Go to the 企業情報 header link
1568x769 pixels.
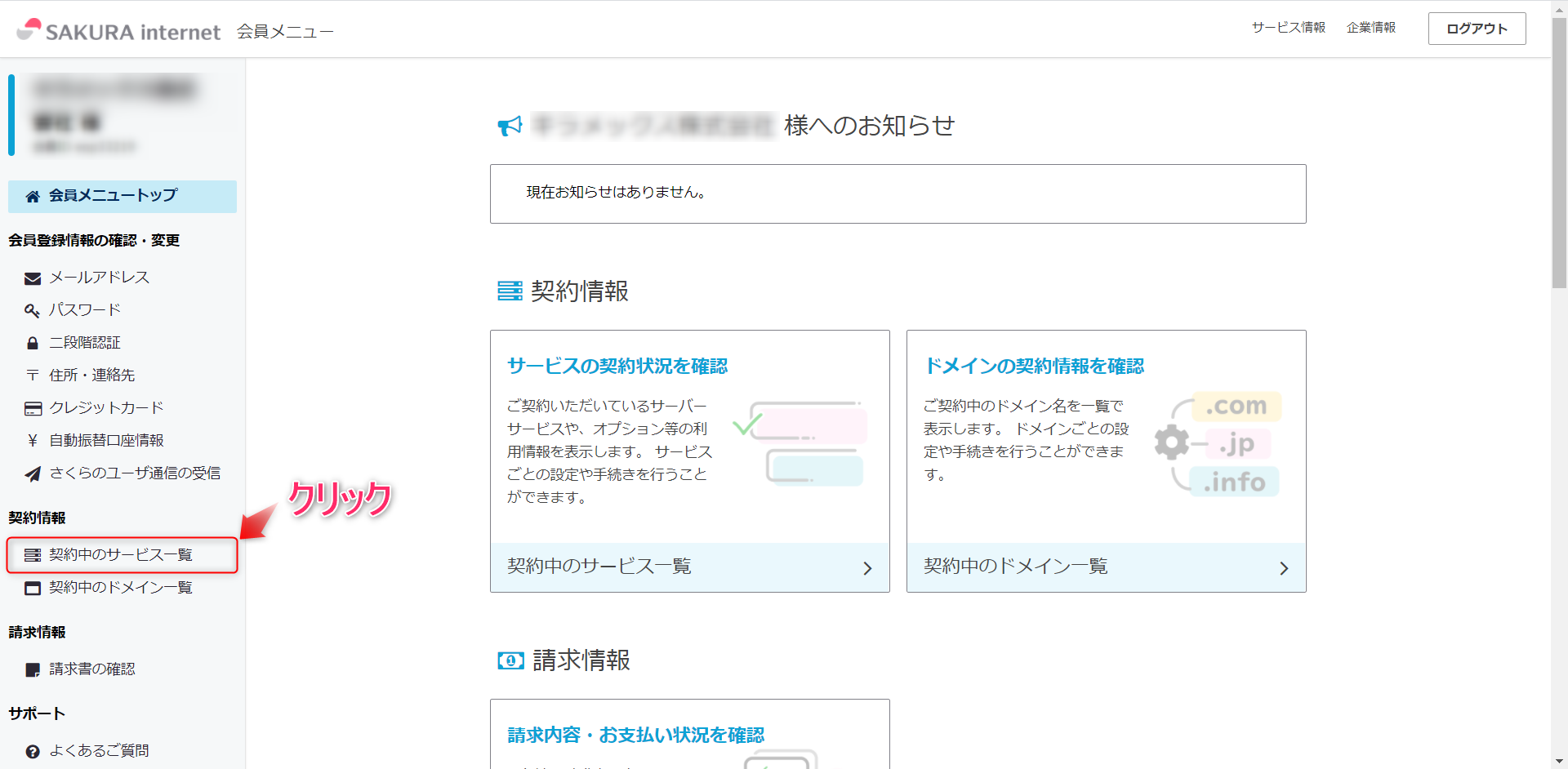pos(1370,28)
